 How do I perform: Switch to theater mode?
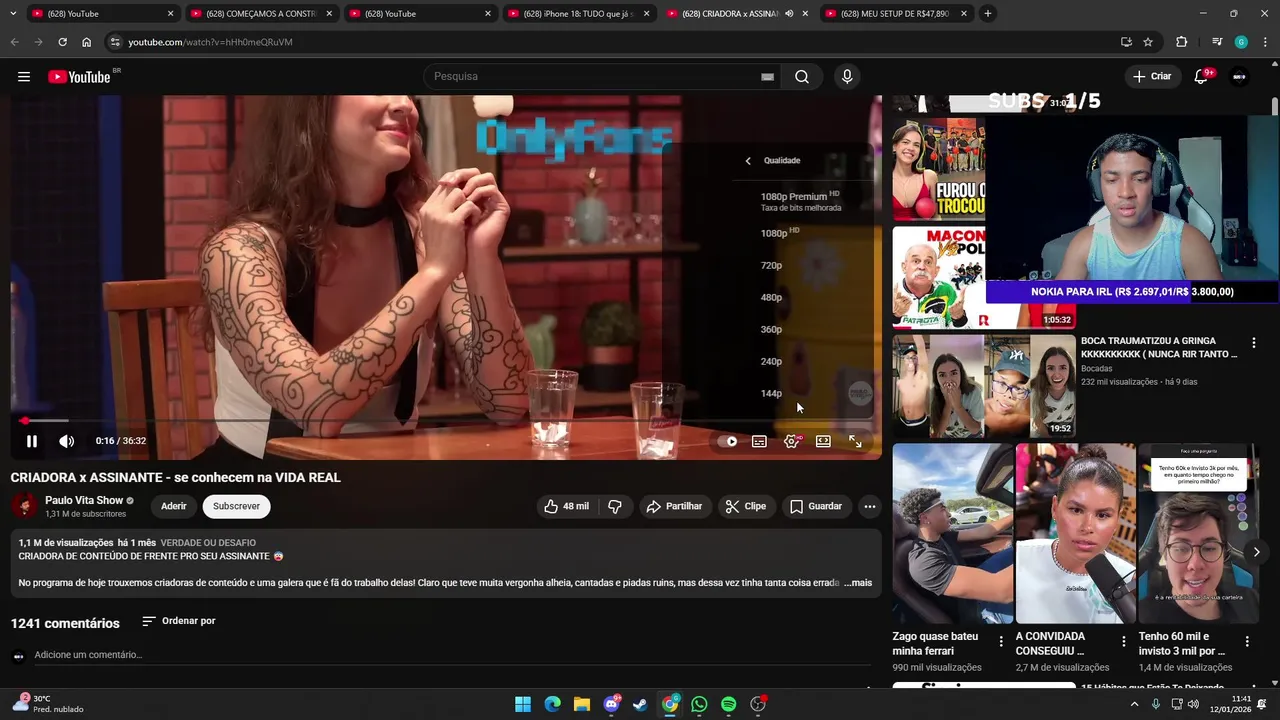(x=823, y=441)
